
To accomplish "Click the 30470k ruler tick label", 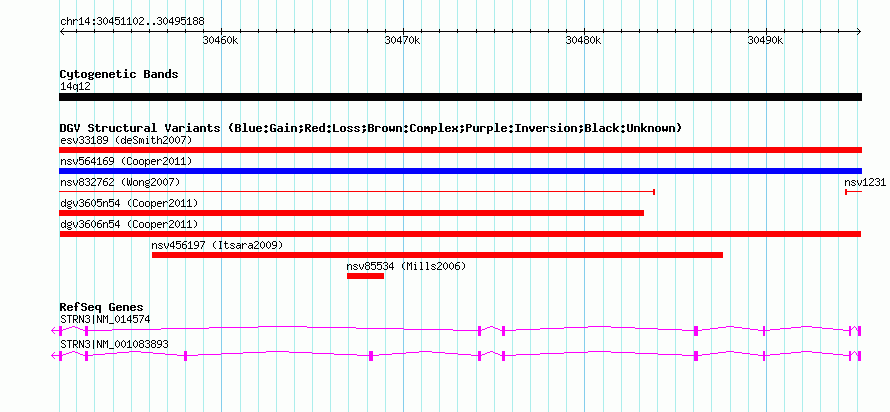I will 402,40.
